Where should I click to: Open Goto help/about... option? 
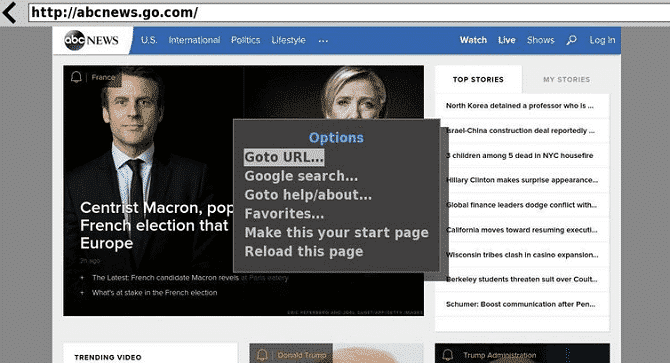pyautogui.click(x=308, y=195)
